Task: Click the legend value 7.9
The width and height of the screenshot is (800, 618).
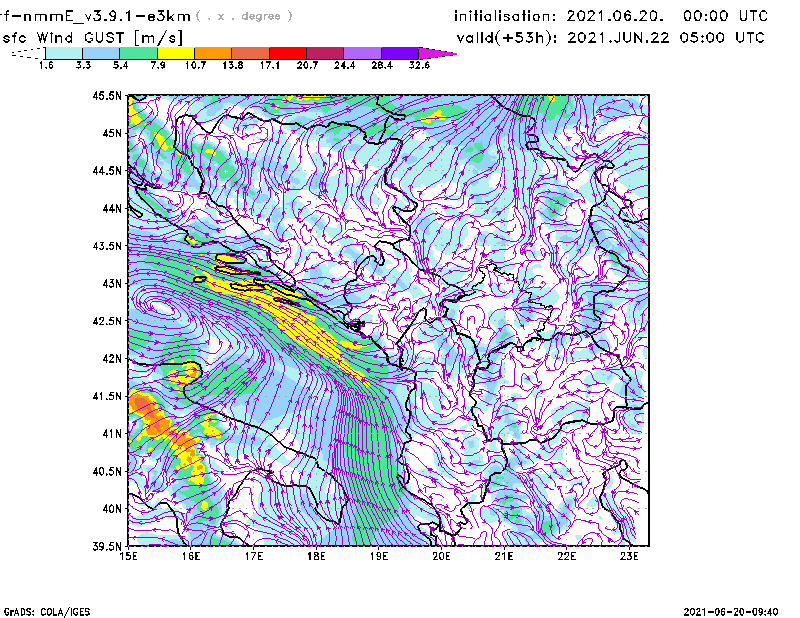Action: click(x=158, y=65)
